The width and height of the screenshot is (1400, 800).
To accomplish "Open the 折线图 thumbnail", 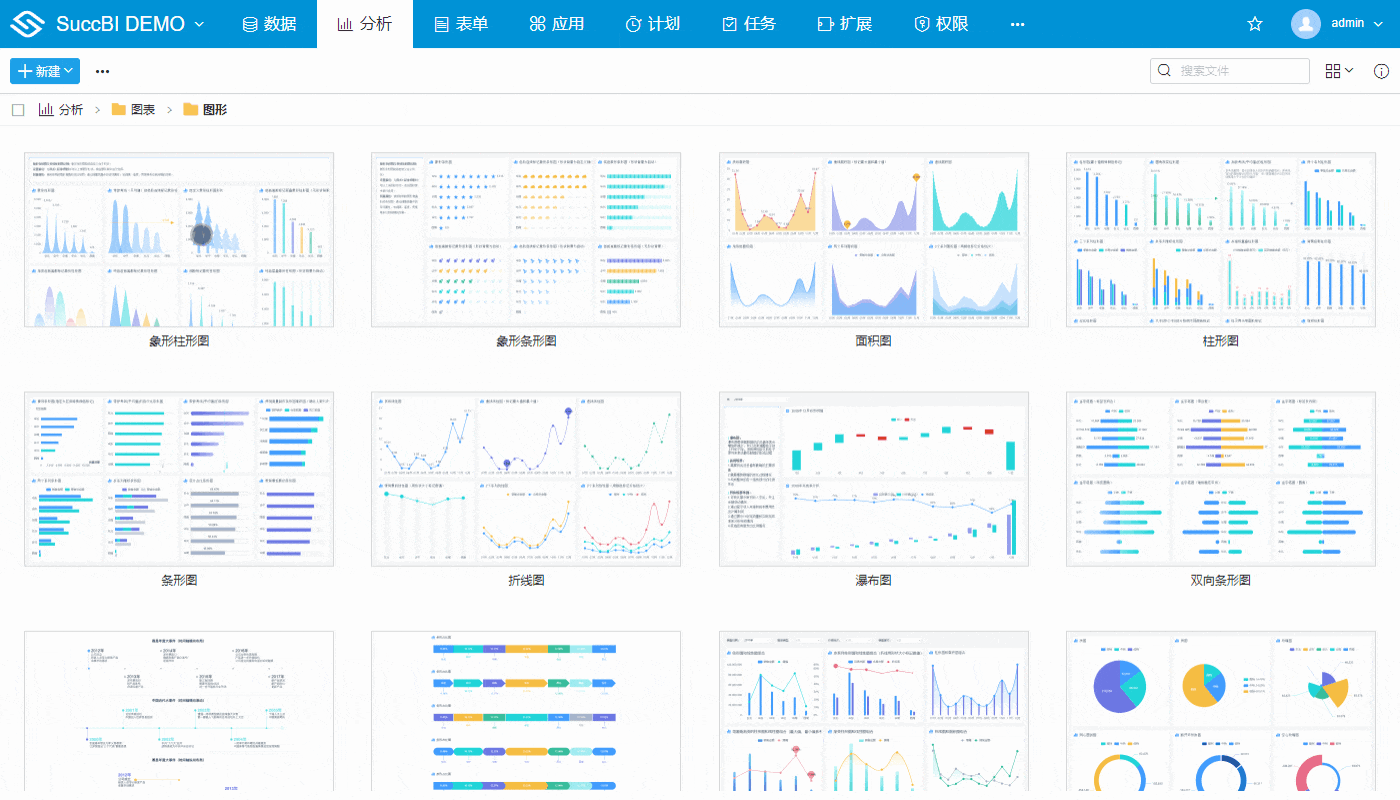I will pyautogui.click(x=526, y=479).
